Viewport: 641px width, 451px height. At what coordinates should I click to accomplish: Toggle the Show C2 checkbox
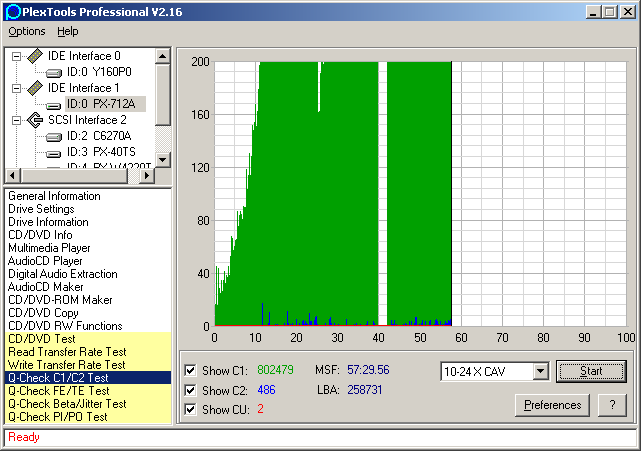[190, 390]
